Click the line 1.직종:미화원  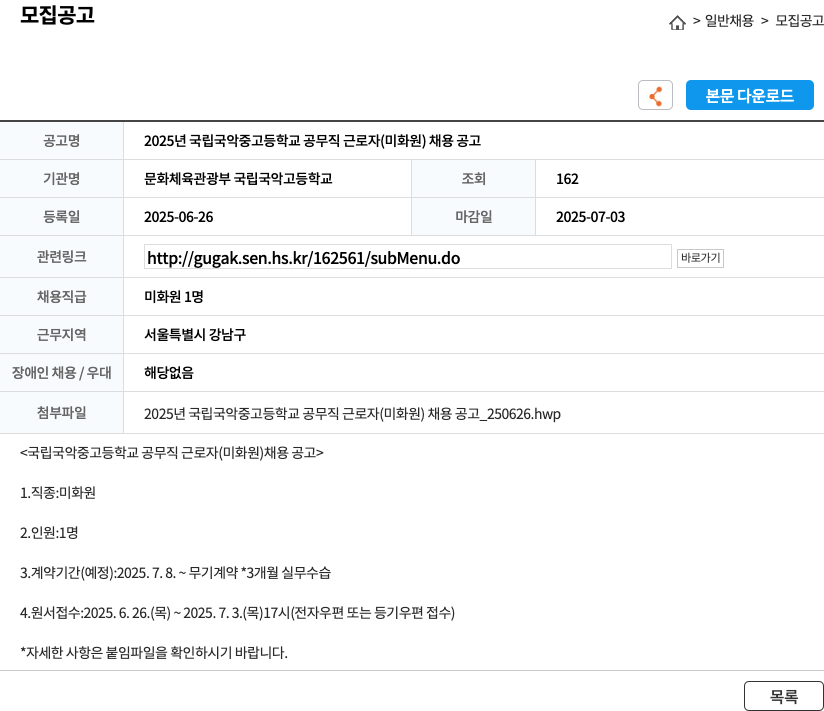pos(58,492)
